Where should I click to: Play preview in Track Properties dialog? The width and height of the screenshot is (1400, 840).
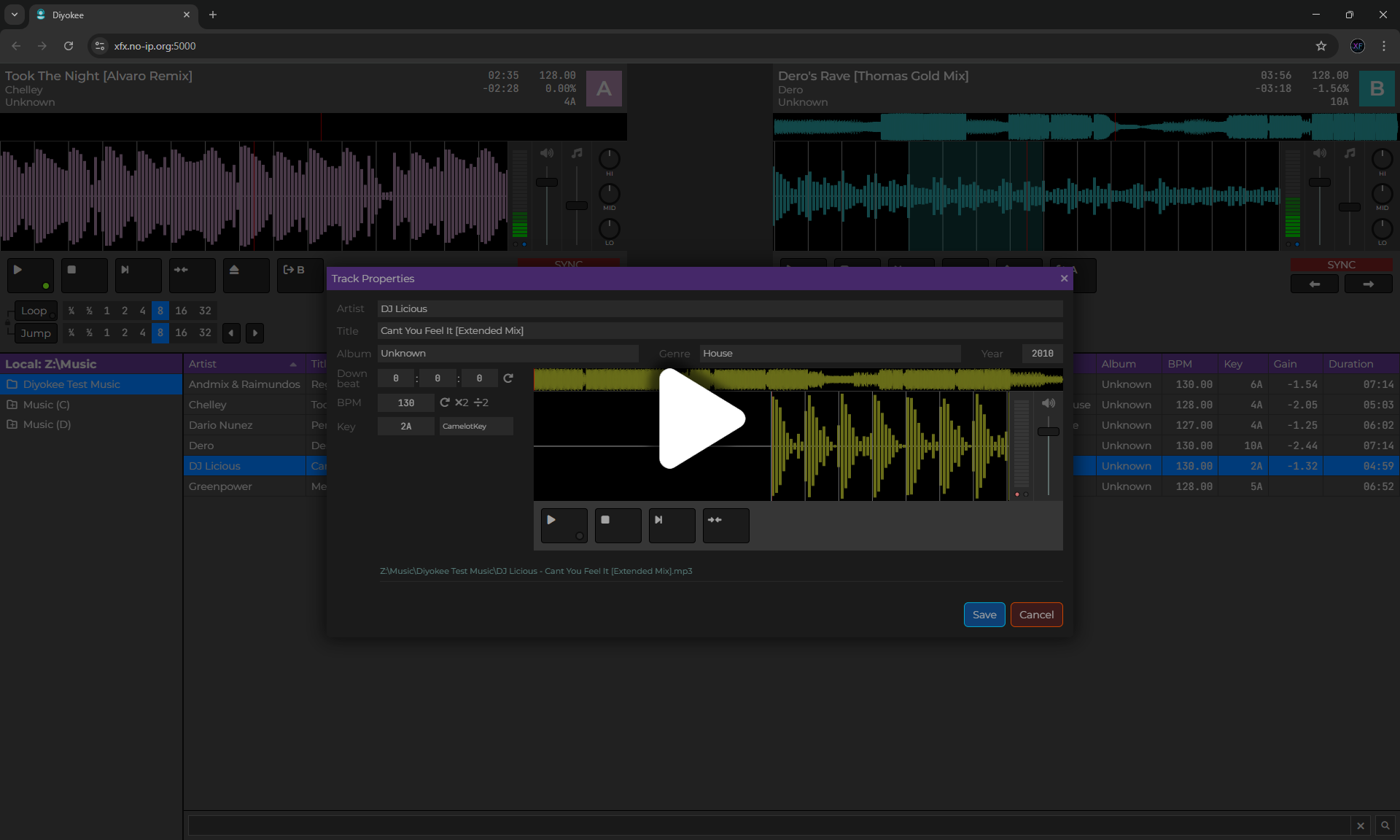coord(564,526)
